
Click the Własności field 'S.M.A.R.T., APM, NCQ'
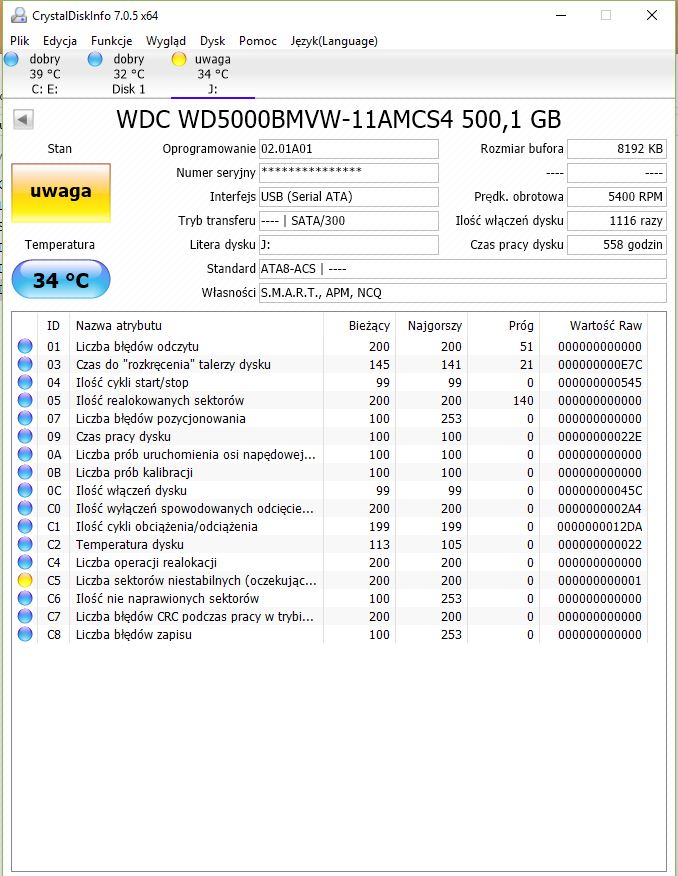[x=462, y=293]
